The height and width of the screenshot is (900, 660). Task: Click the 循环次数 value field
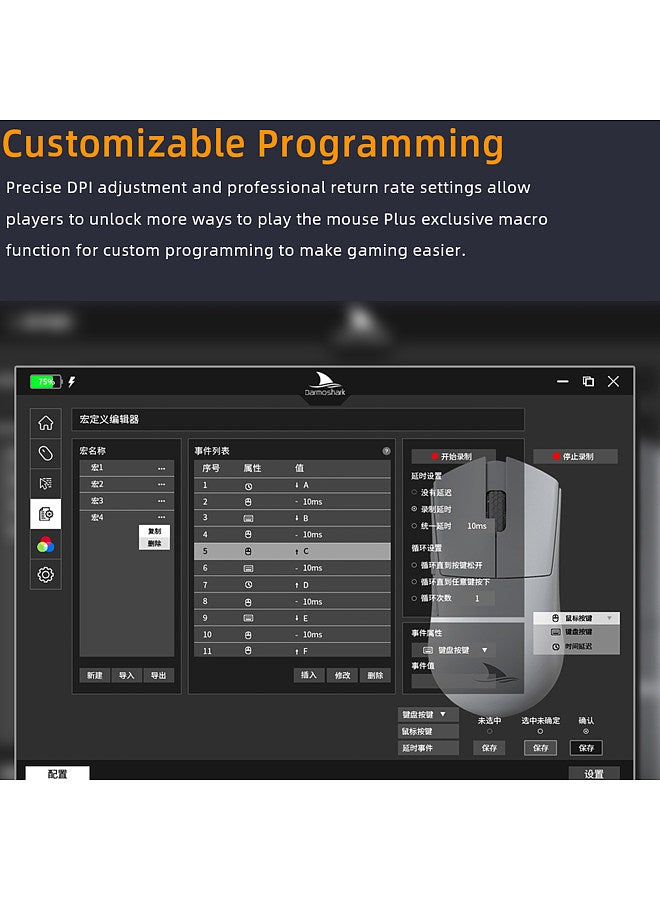click(477, 598)
